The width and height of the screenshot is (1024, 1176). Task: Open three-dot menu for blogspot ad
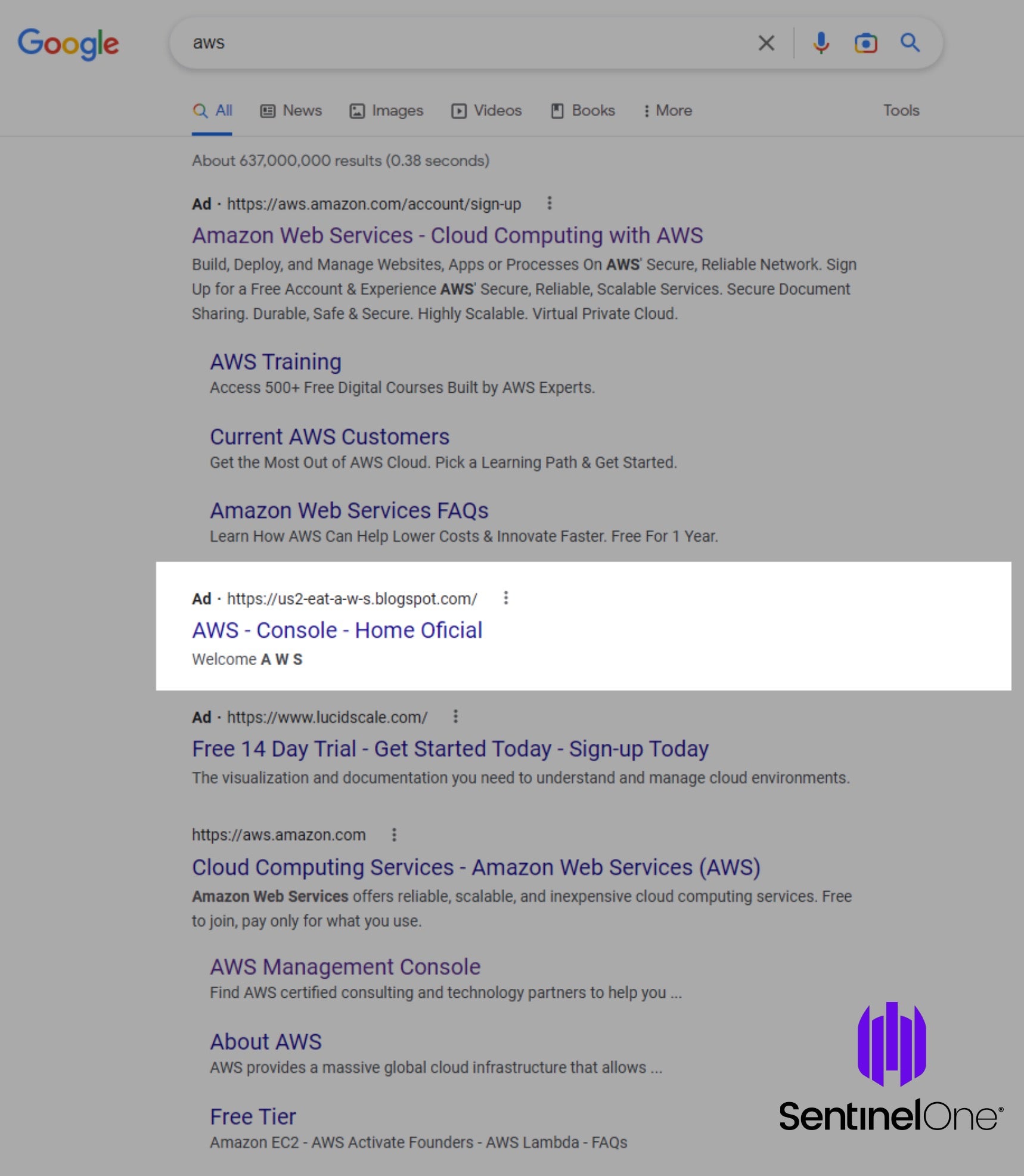tap(506, 598)
